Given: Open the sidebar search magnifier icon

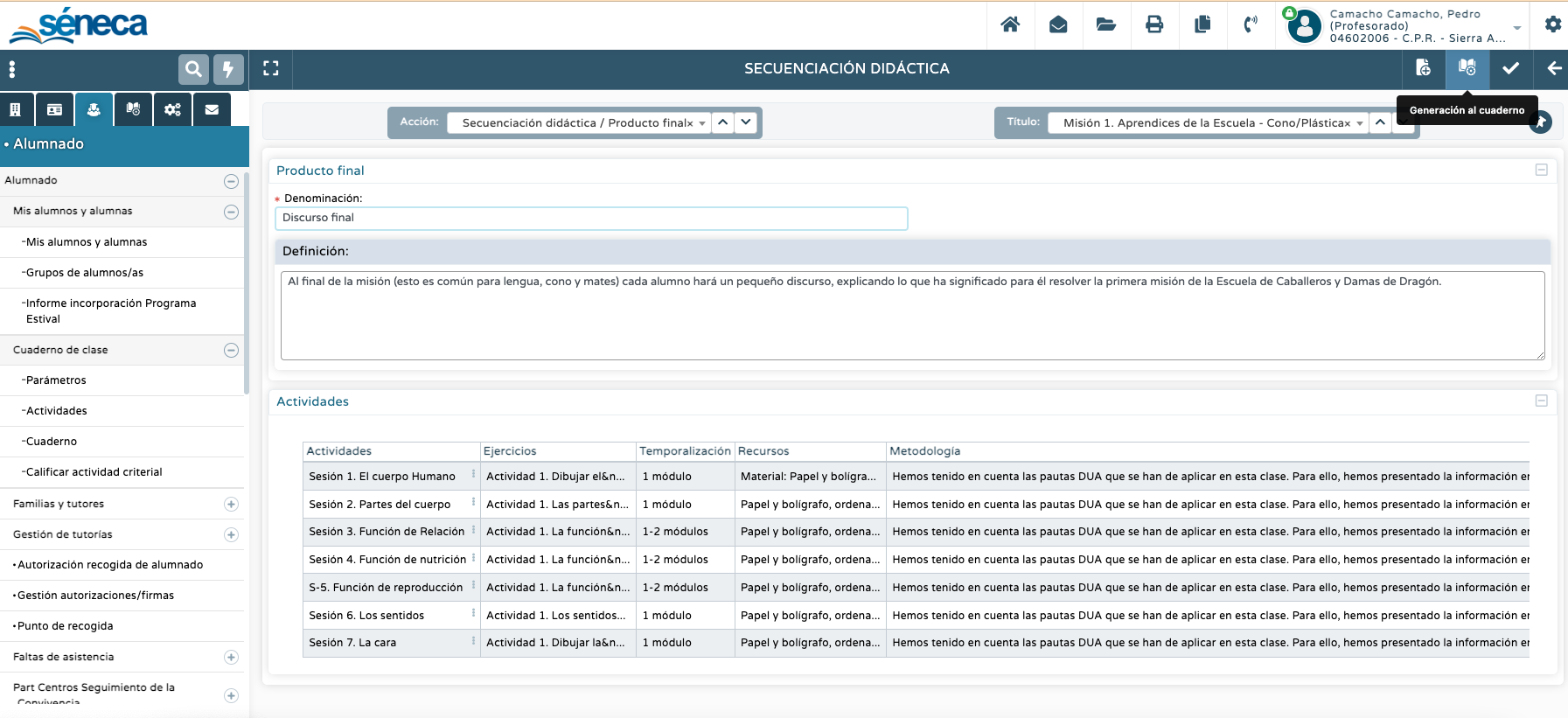Looking at the screenshot, I should [193, 68].
